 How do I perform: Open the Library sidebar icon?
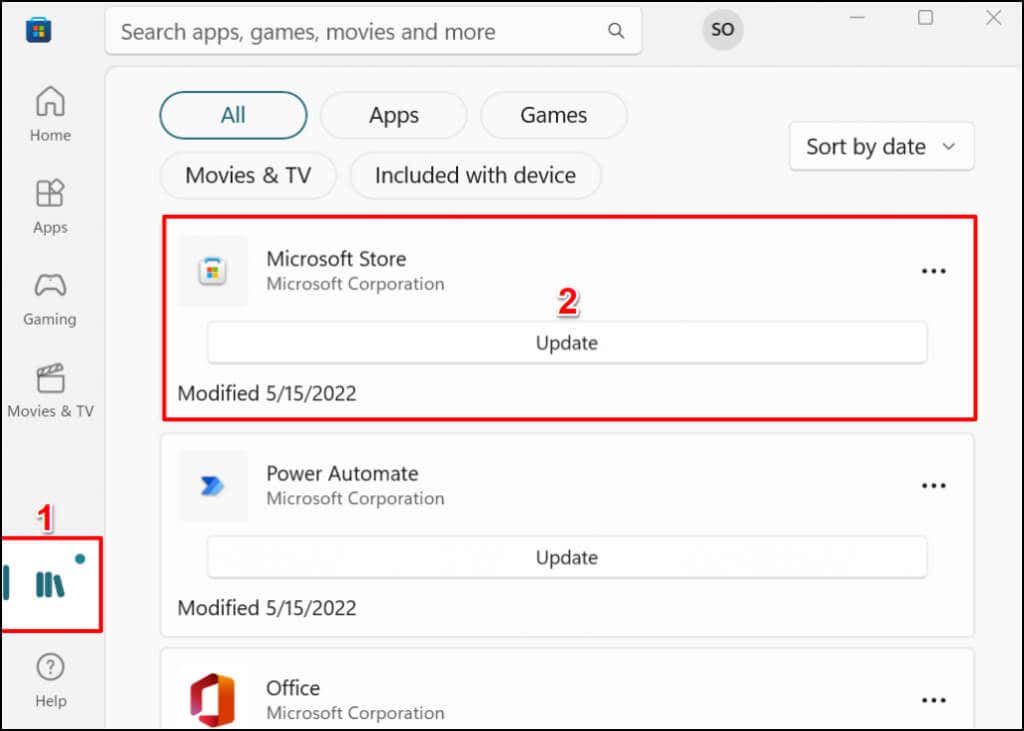pyautogui.click(x=50, y=584)
